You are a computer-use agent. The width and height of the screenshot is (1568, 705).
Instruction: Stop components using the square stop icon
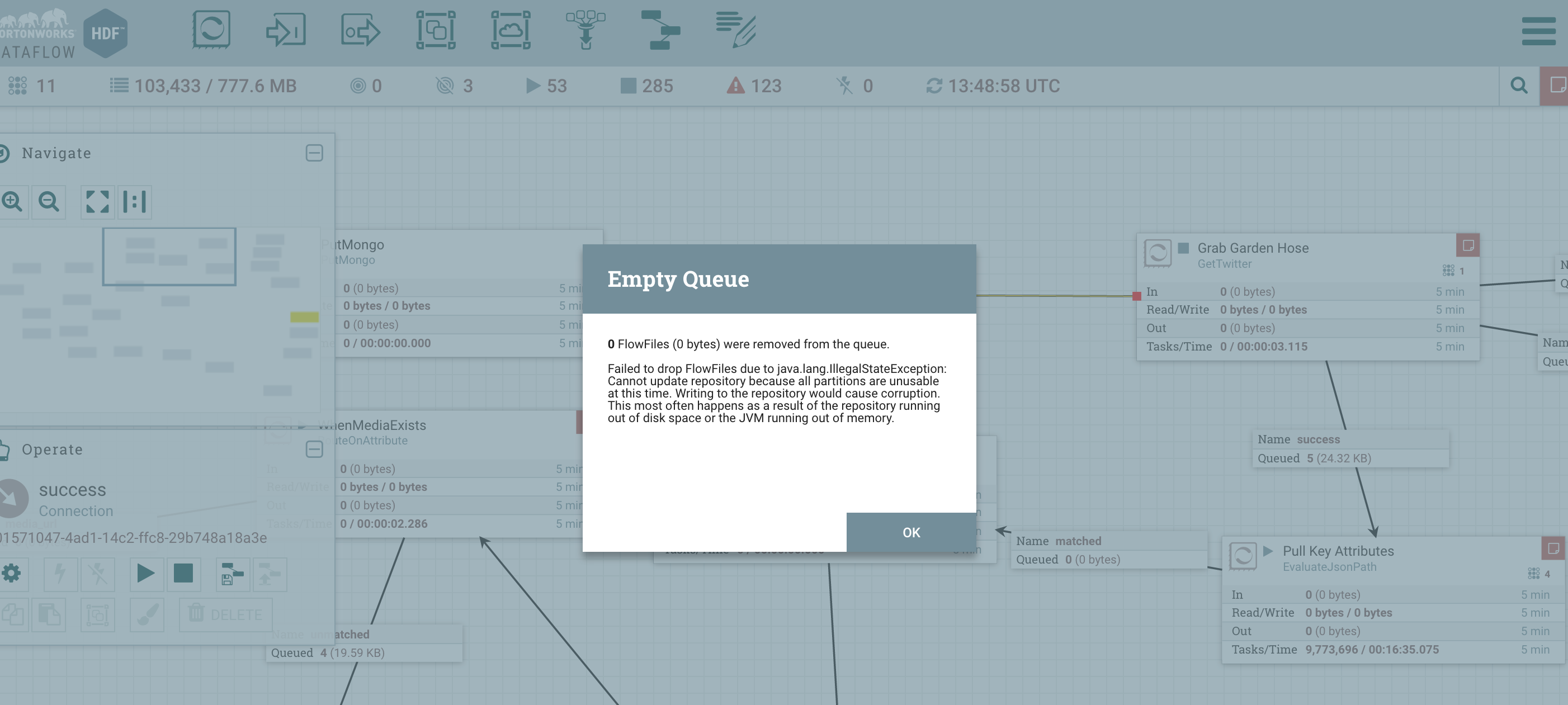click(183, 574)
